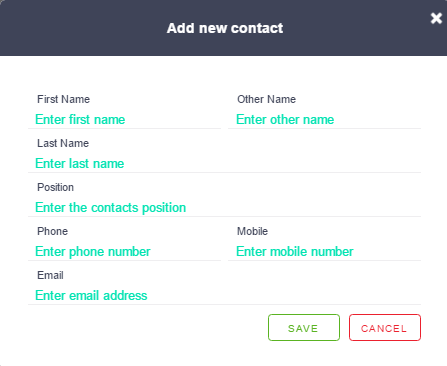Cancel adding the contact
447x366 pixels.
(385, 328)
